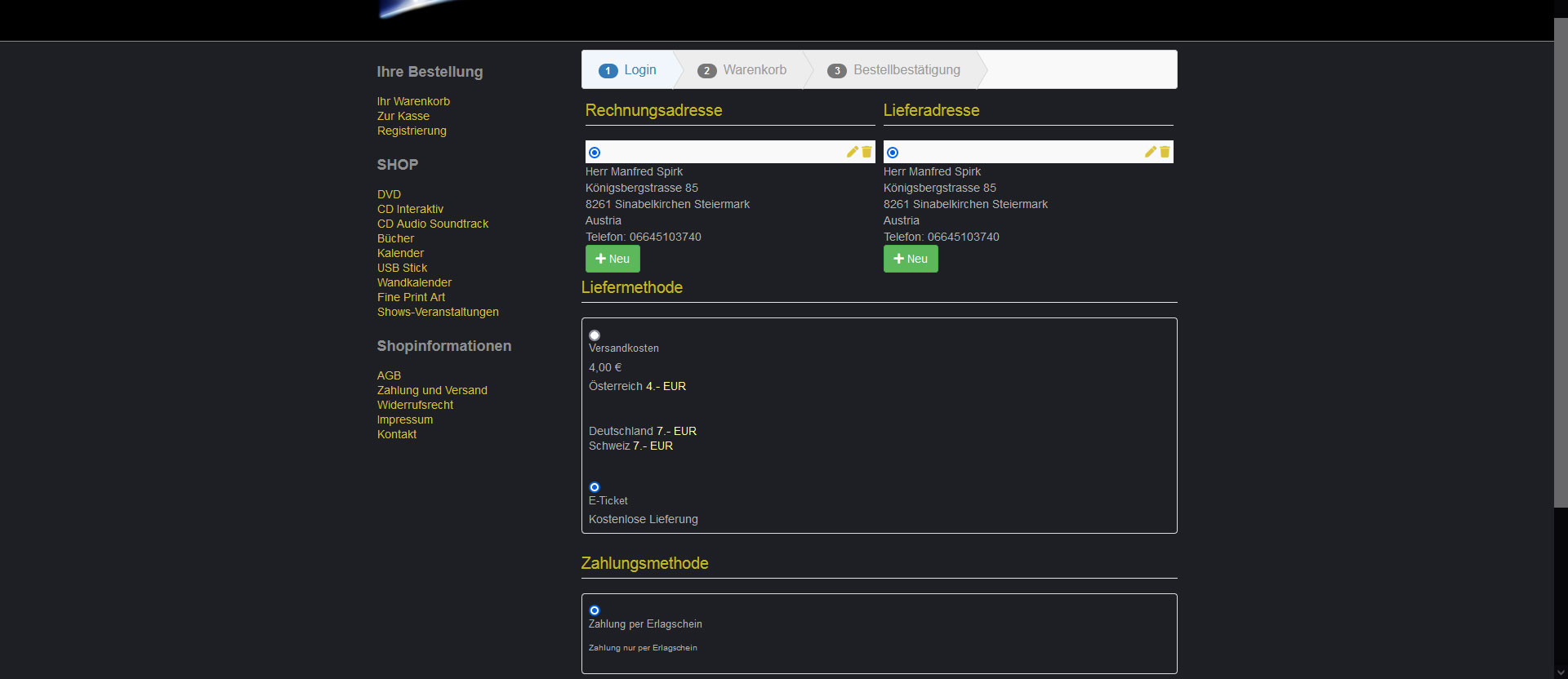Click 'Deutschland 7.- EUR' shipping line
The height and width of the screenshot is (679, 1568).
tap(643, 431)
